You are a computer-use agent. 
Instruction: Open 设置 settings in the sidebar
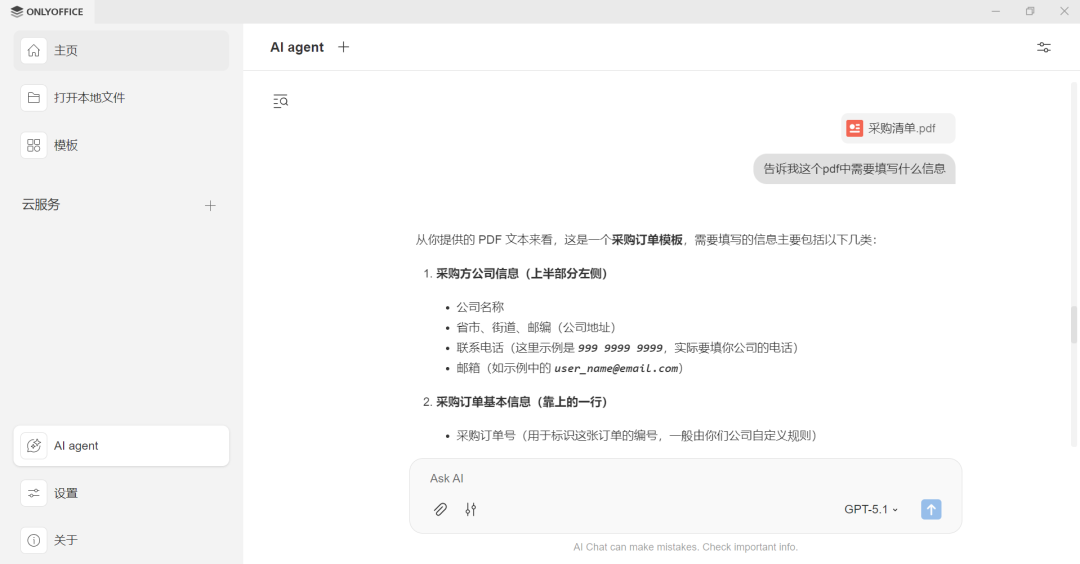click(x=121, y=493)
